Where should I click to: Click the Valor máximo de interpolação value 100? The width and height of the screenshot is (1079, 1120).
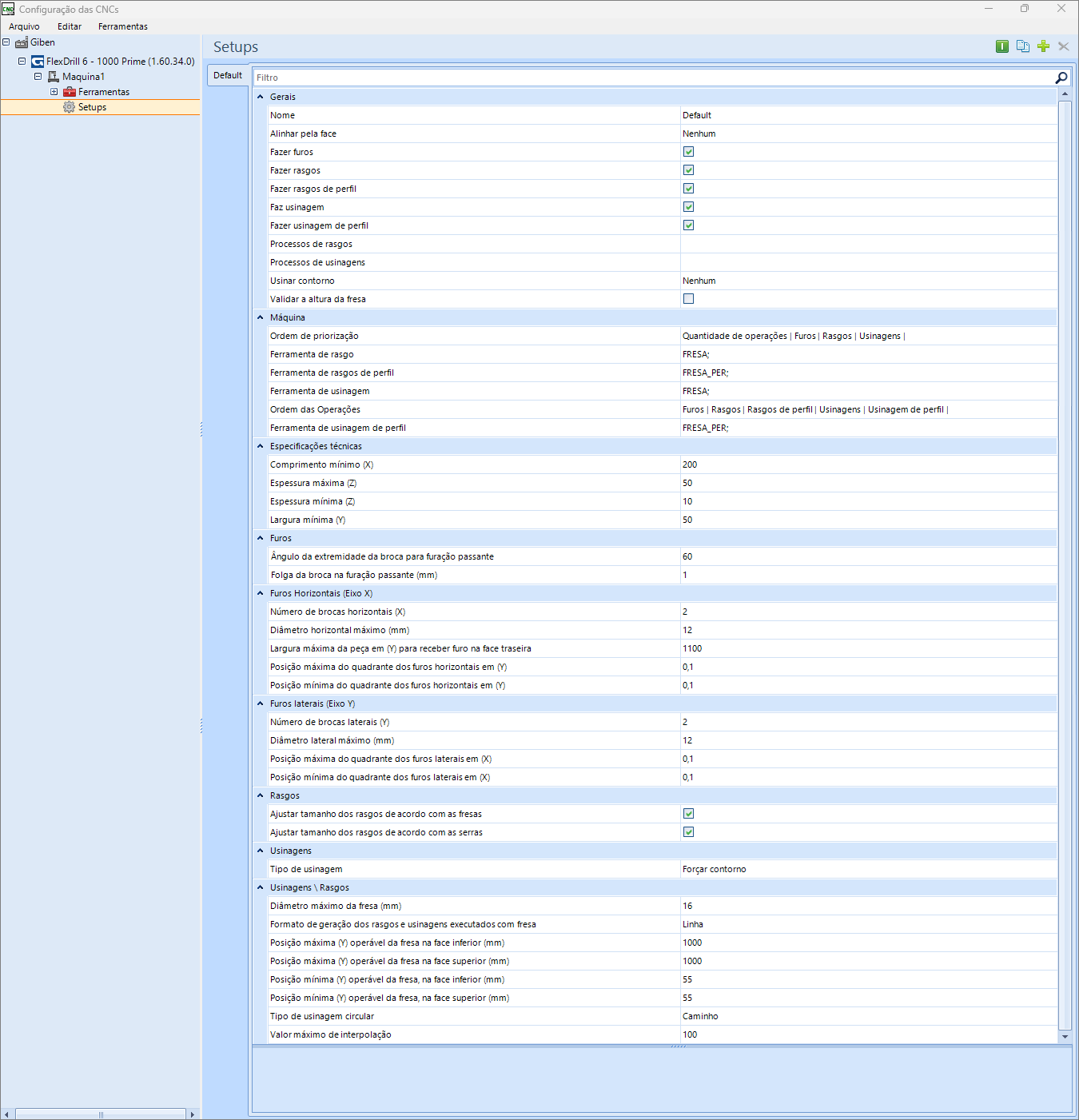click(869, 1034)
